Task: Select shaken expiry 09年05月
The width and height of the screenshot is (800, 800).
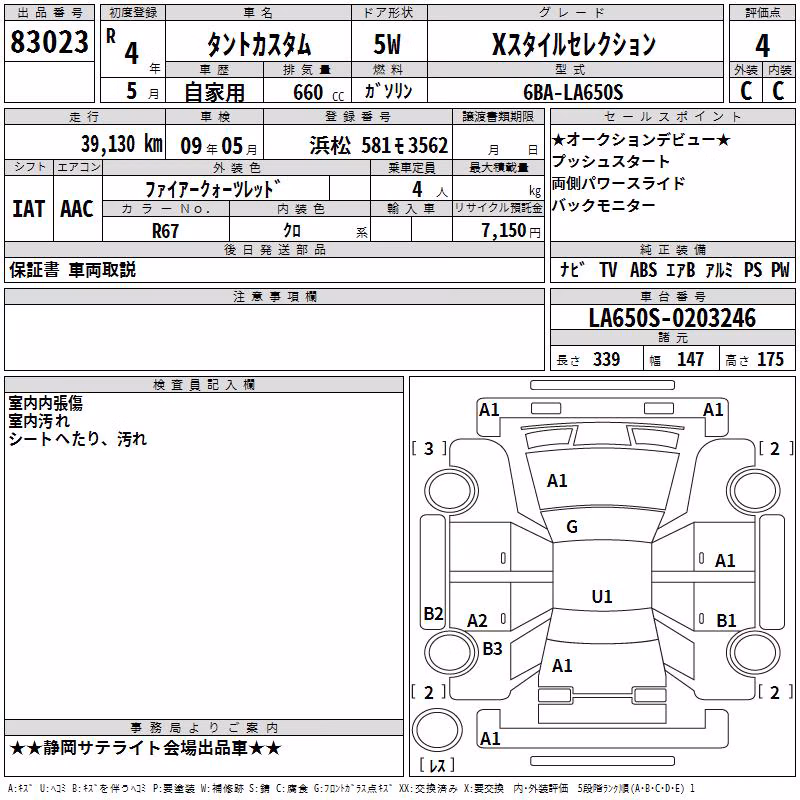Action: click(x=219, y=146)
